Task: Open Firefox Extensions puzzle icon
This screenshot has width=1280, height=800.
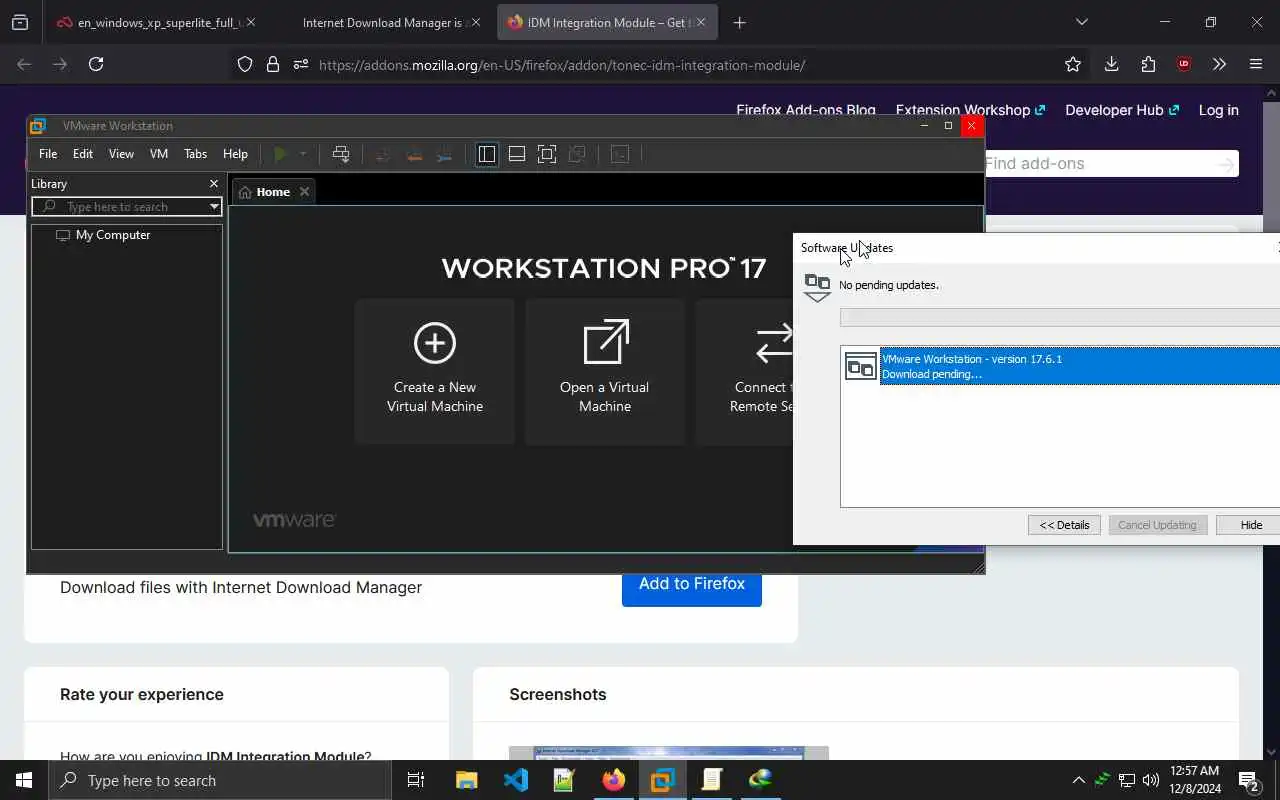Action: (x=1148, y=64)
